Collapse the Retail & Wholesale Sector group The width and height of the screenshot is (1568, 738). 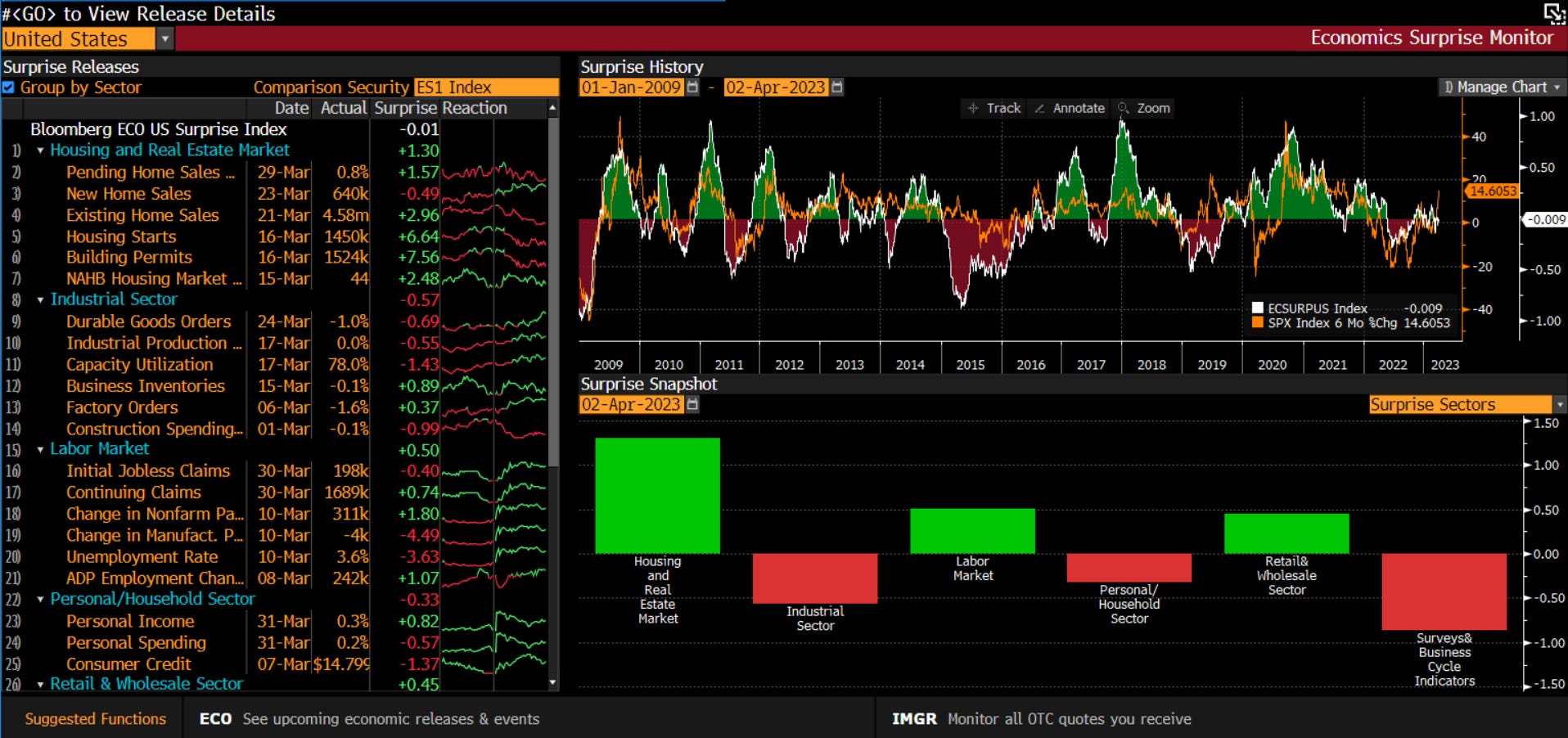(x=40, y=685)
